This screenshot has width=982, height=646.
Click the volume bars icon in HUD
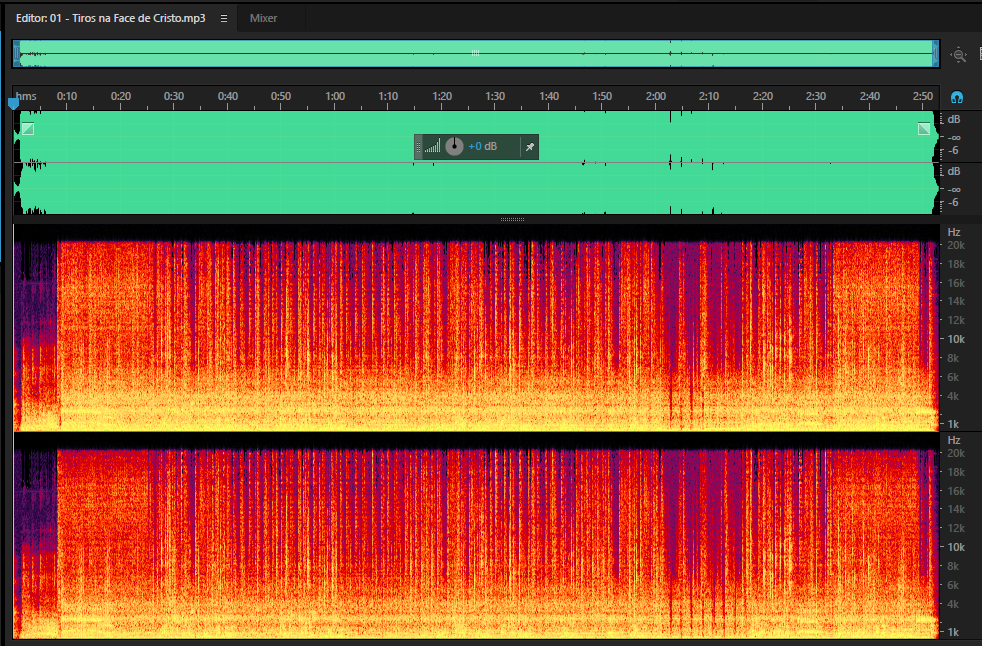[432, 147]
